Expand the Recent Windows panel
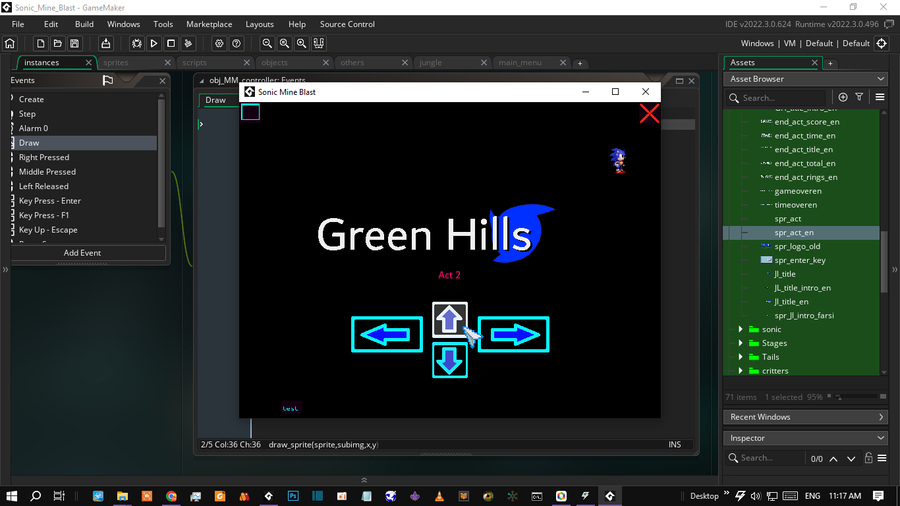This screenshot has height=506, width=900. click(x=806, y=417)
